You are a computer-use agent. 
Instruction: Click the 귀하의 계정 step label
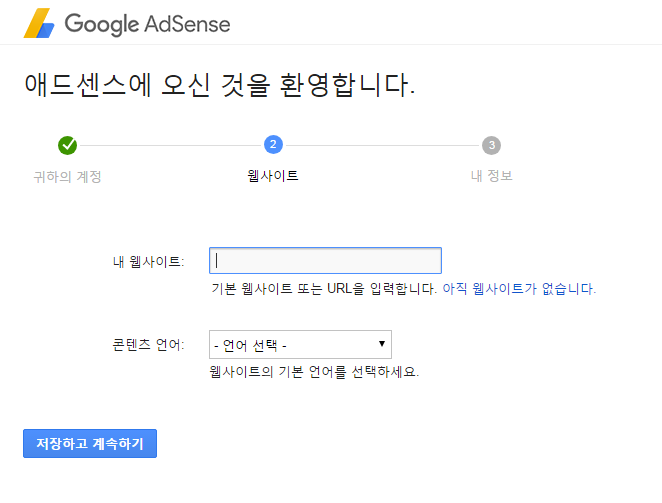(68, 177)
